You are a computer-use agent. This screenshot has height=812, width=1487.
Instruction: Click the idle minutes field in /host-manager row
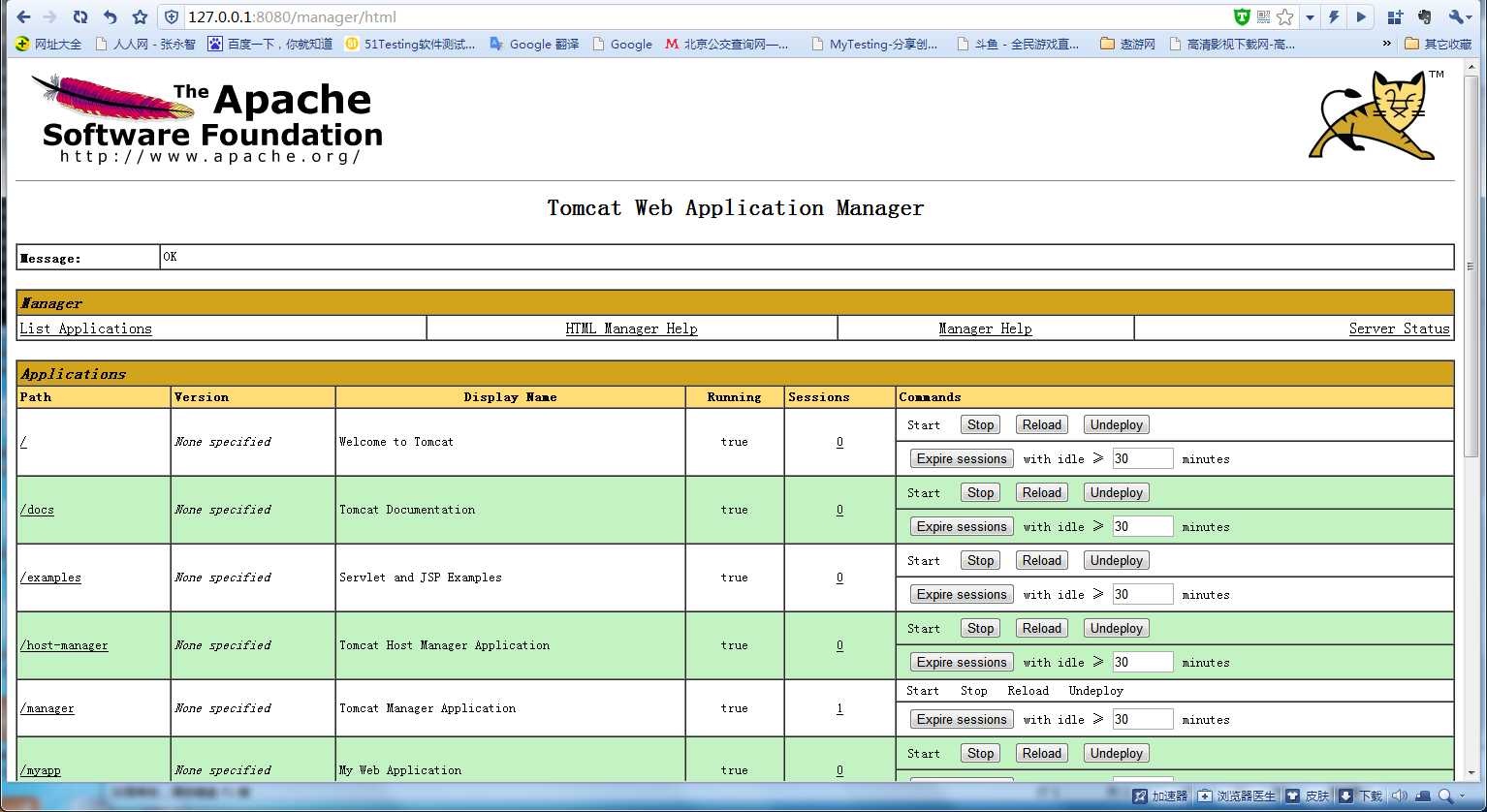pyautogui.click(x=1142, y=662)
